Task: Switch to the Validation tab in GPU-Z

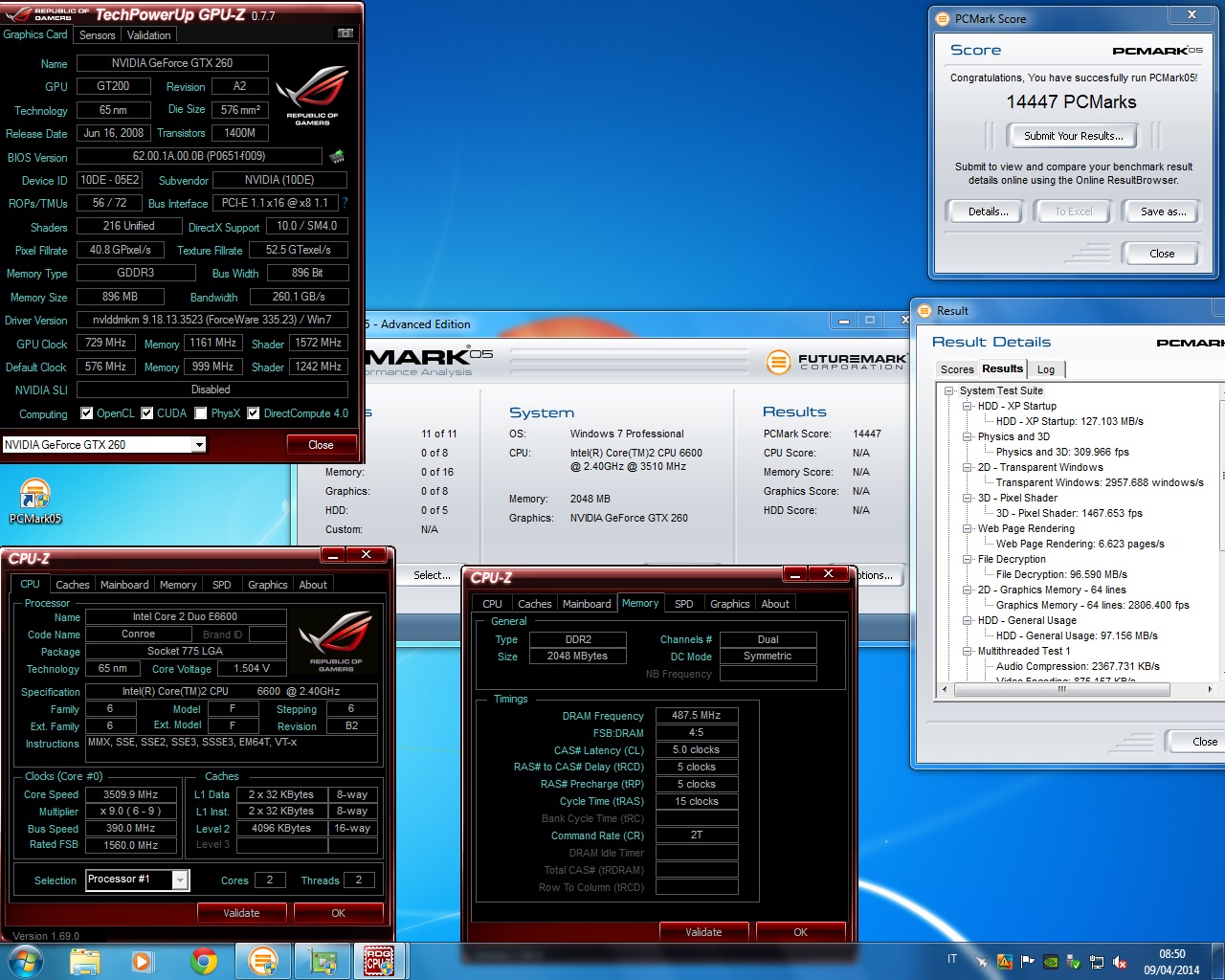Action: 149,34
